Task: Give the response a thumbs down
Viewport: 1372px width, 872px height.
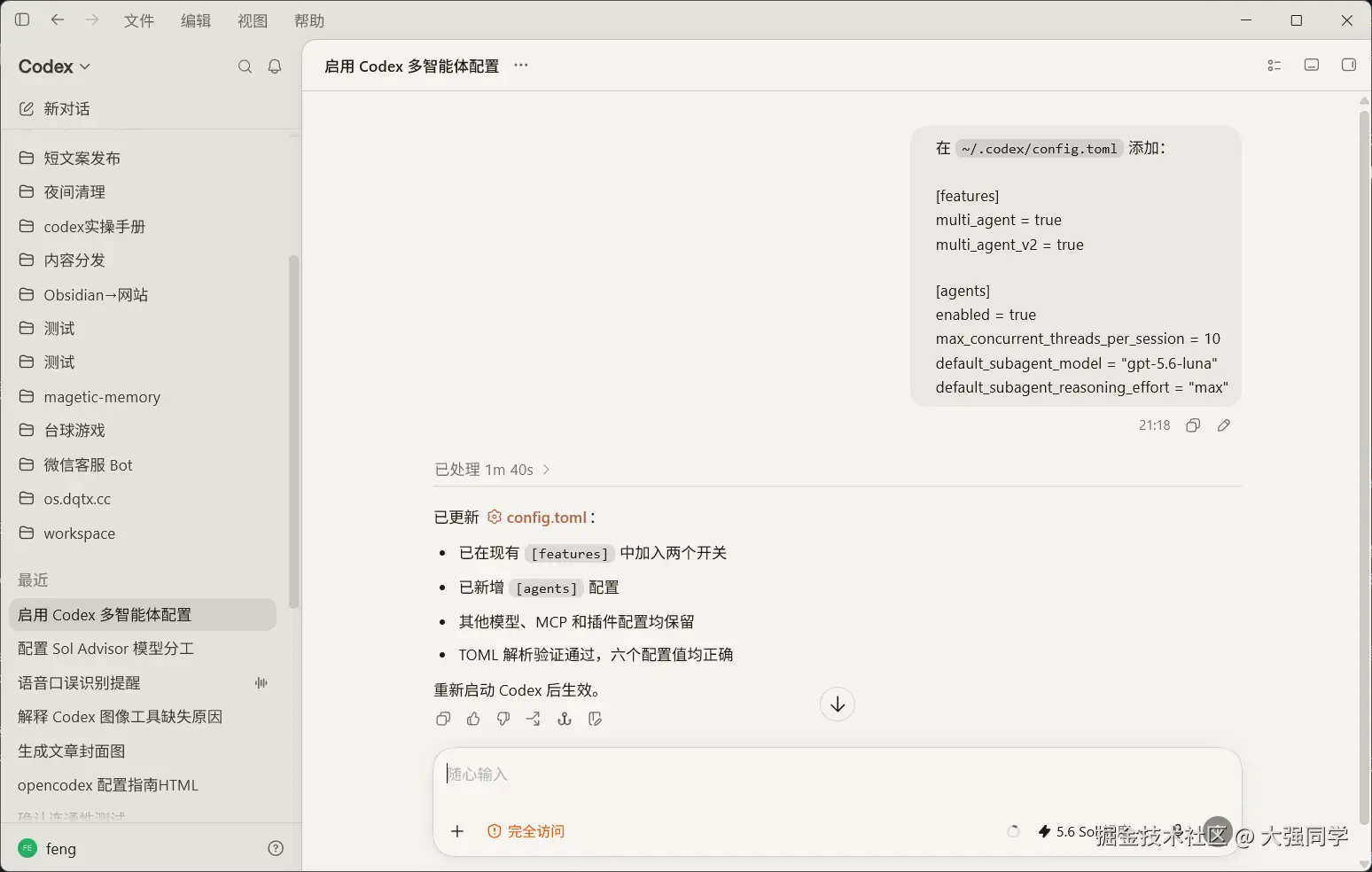Action: coord(503,719)
